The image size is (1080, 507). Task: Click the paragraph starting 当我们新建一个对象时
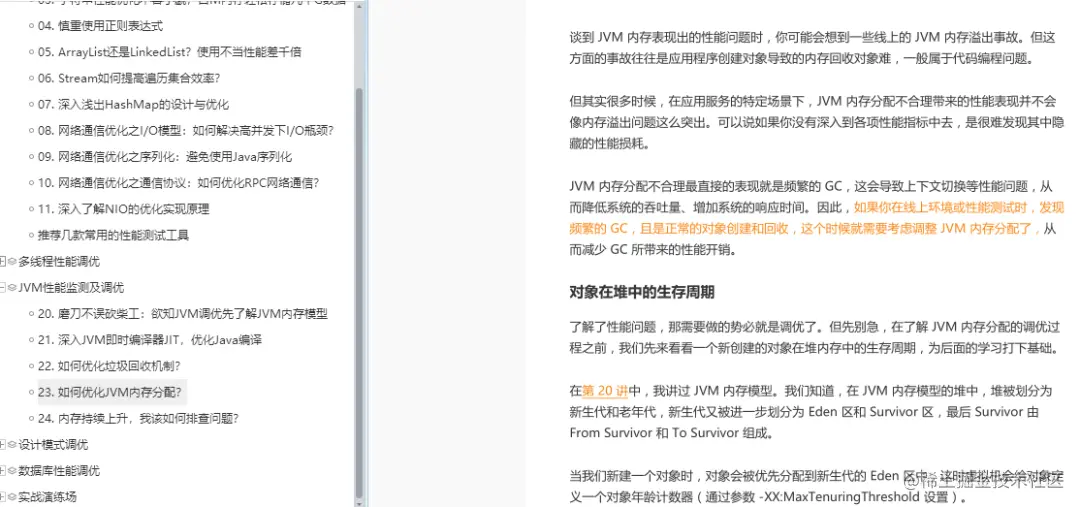[x=817, y=486]
